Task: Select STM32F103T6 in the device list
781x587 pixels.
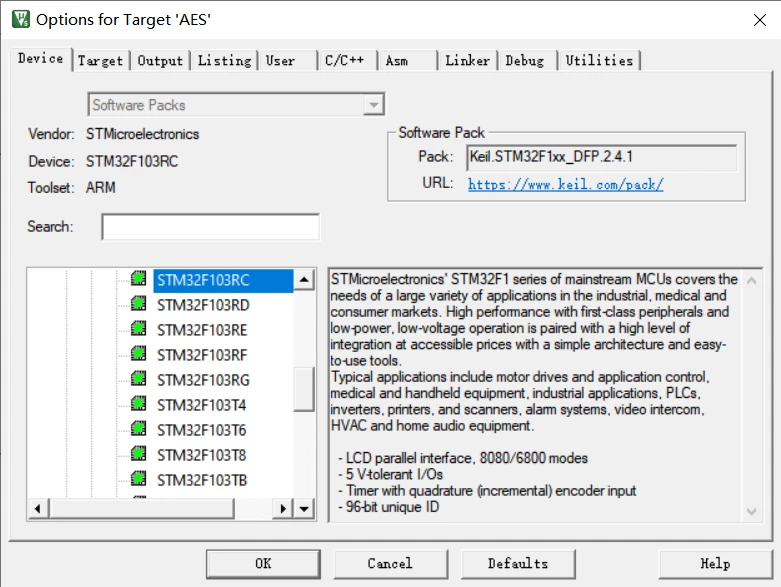Action: pyautogui.click(x=202, y=430)
